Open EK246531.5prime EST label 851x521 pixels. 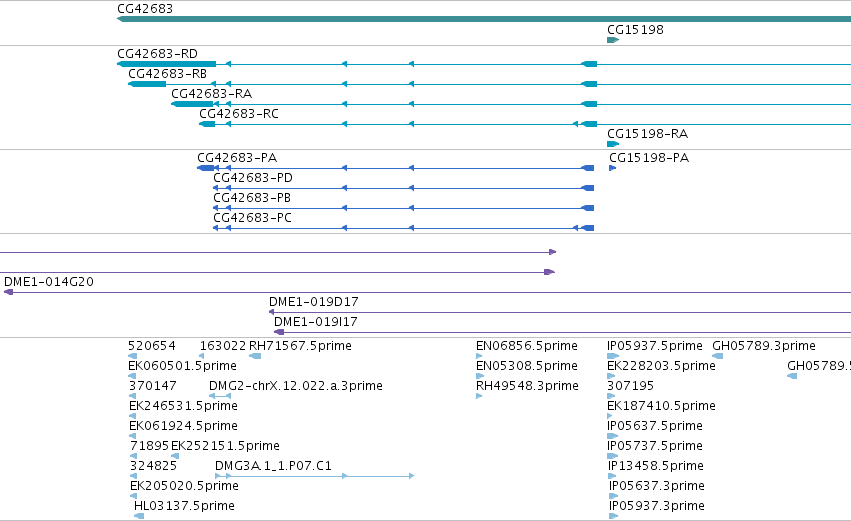tap(183, 406)
